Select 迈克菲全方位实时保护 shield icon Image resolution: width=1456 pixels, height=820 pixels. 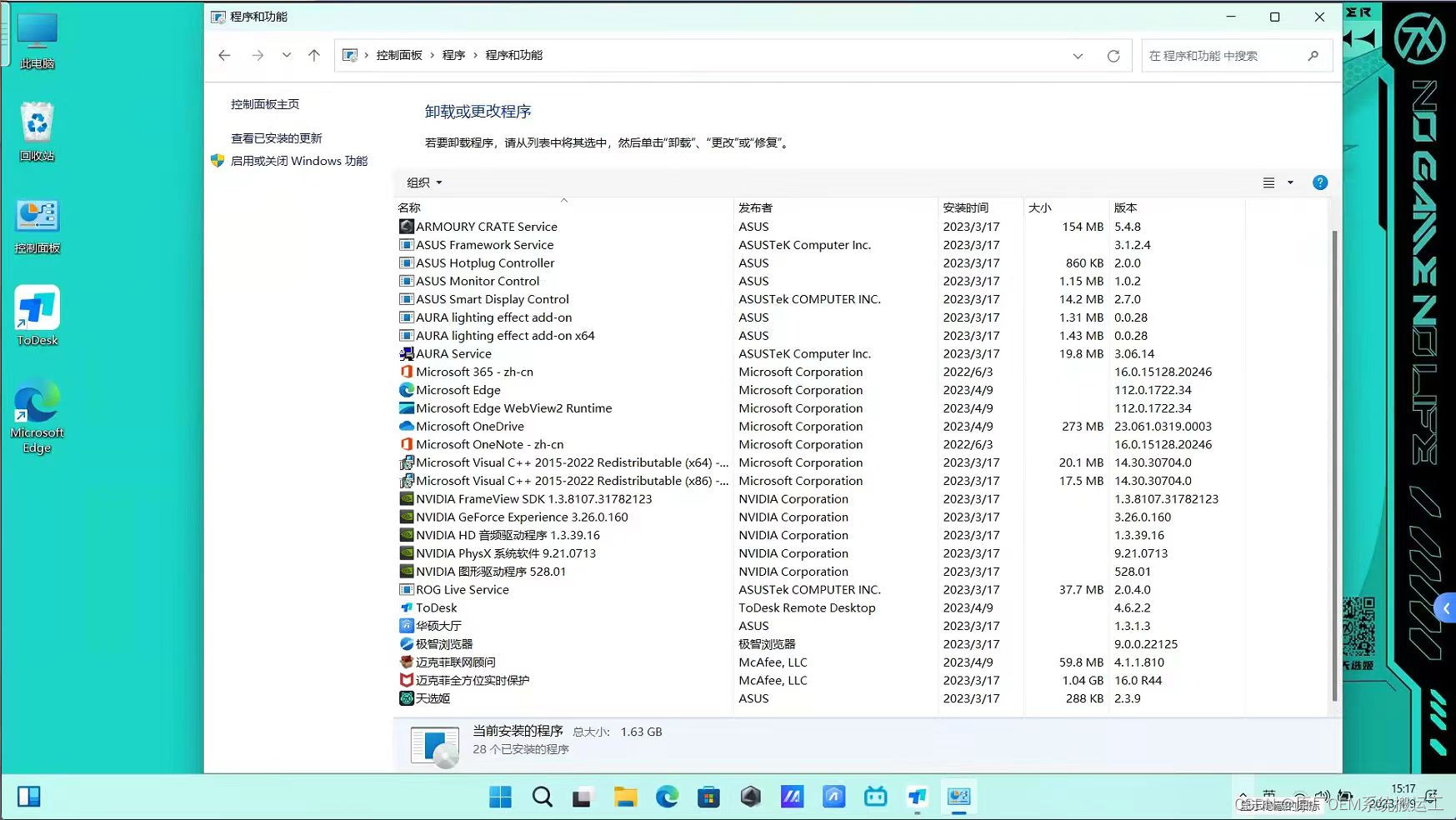407,680
